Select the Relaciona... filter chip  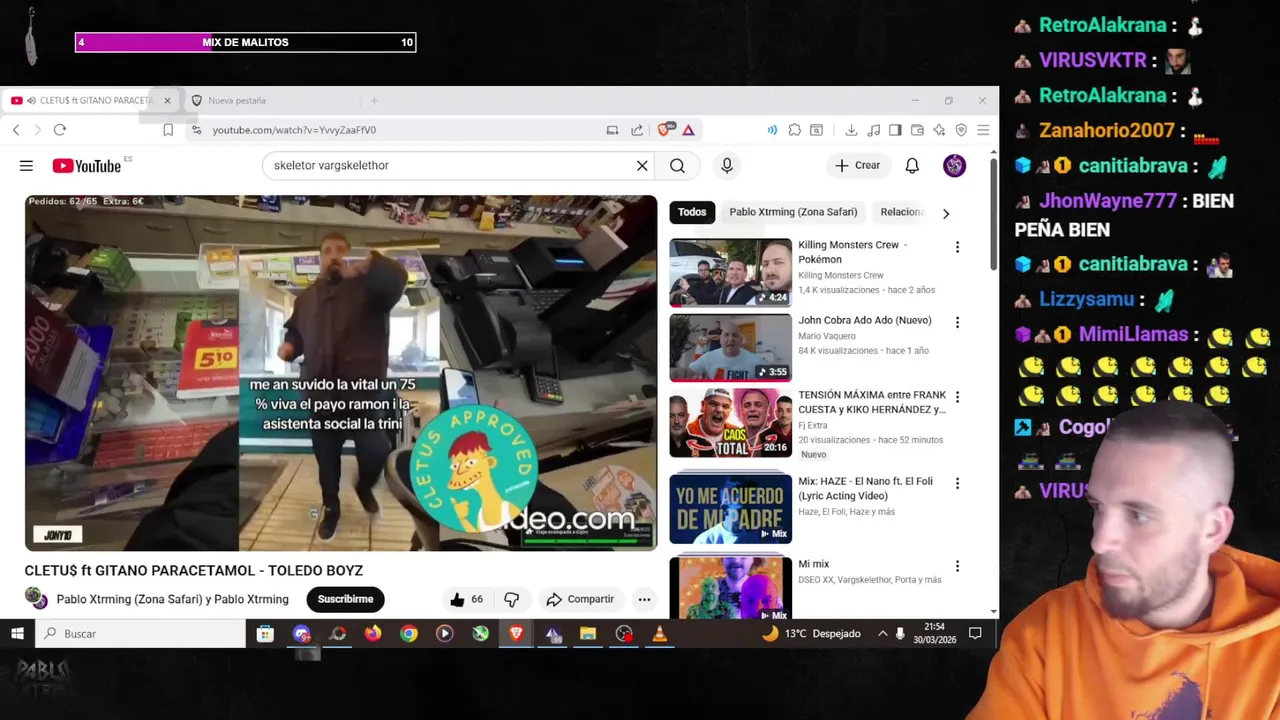click(901, 212)
